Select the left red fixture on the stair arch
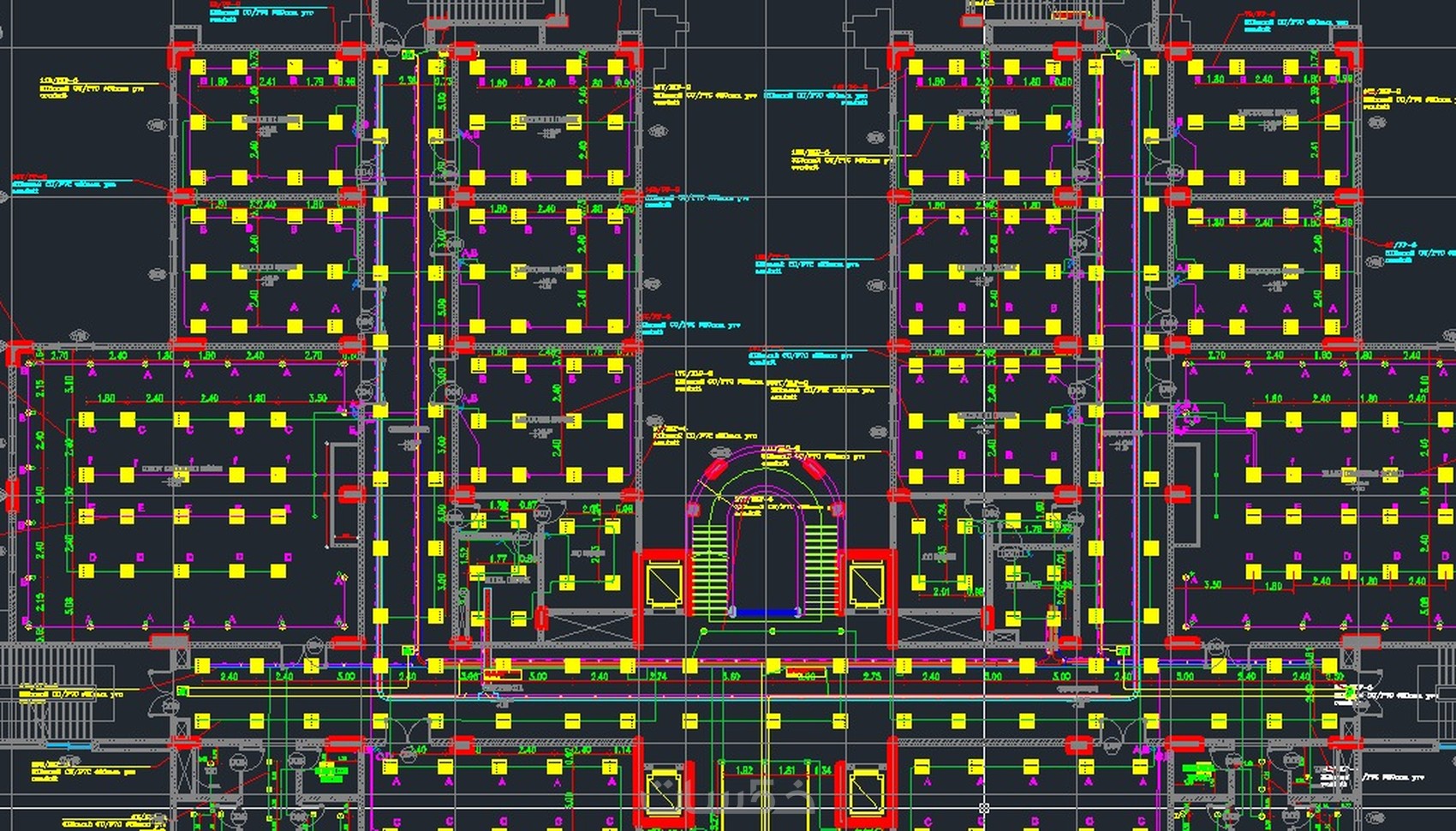The image size is (1456, 831). tap(716, 469)
